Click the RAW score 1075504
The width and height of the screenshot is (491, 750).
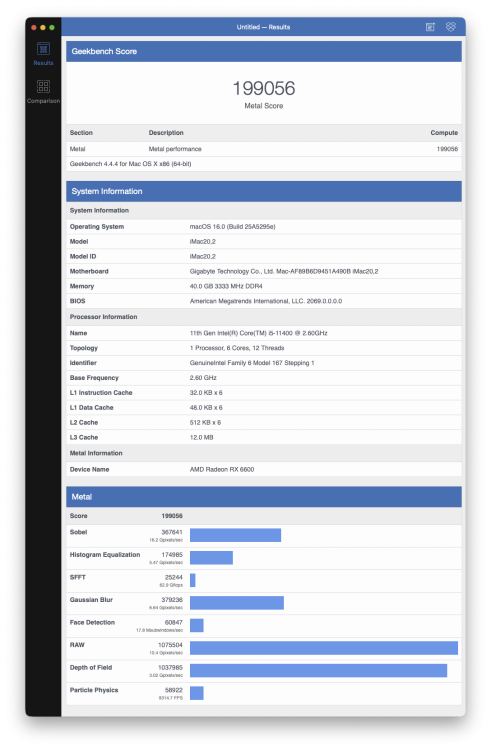click(171, 645)
